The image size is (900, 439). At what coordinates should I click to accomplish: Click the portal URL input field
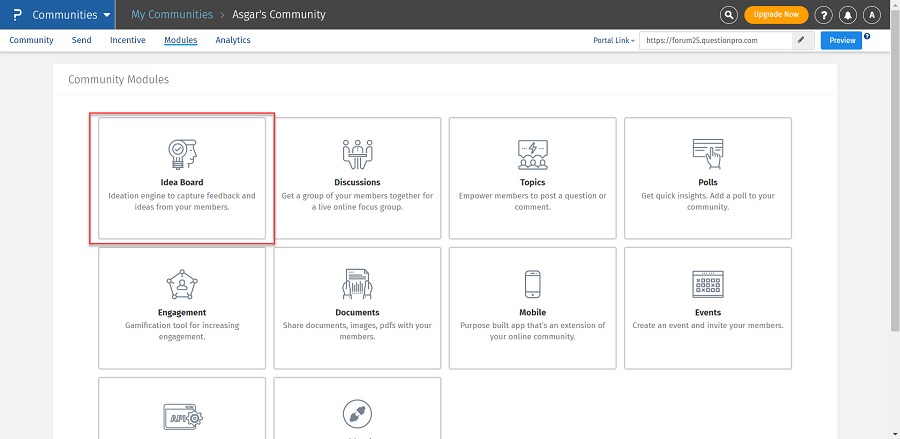[x=716, y=41]
